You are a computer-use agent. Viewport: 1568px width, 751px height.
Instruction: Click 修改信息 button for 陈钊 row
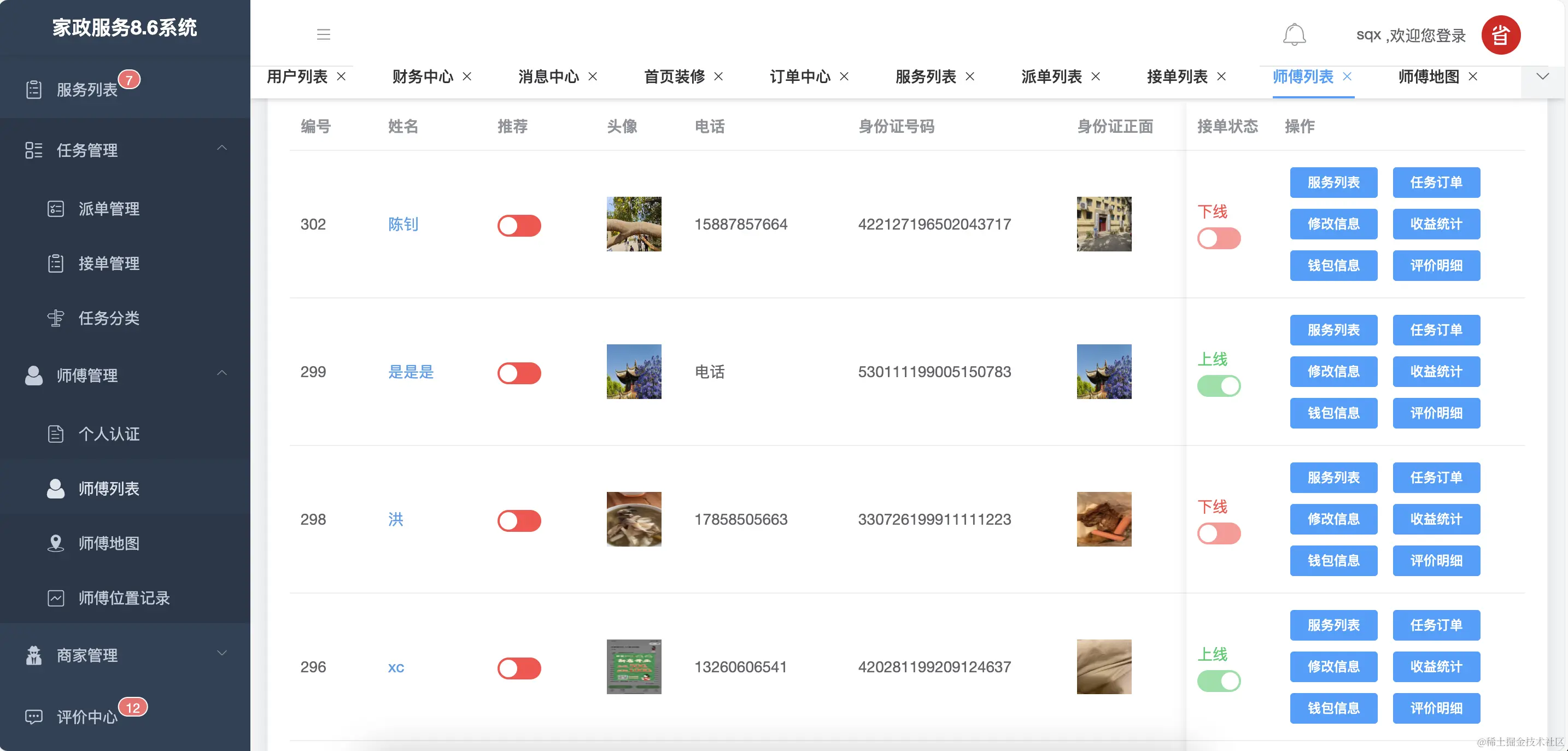(x=1333, y=224)
